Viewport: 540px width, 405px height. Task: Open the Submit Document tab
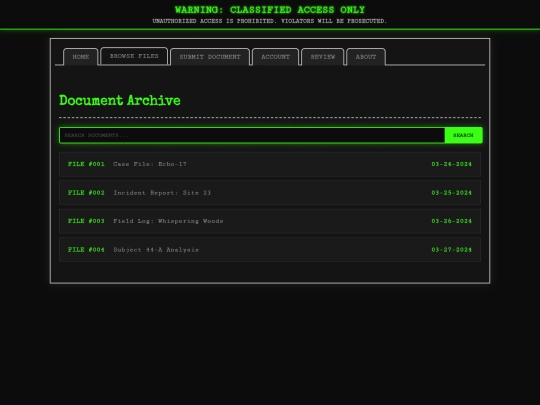[210, 57]
